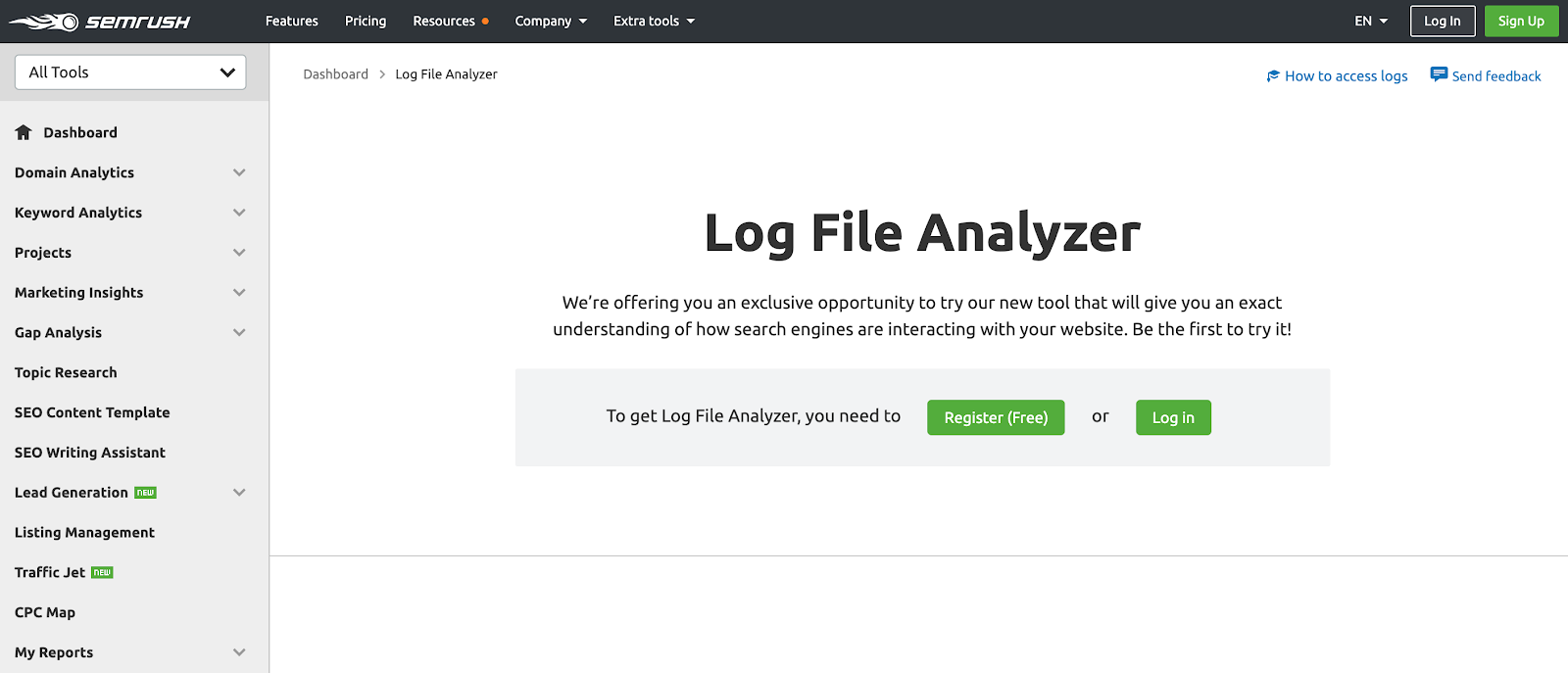The height and width of the screenshot is (673, 1568).
Task: Open SEO Writing Assistant in sidebar
Action: point(90,453)
